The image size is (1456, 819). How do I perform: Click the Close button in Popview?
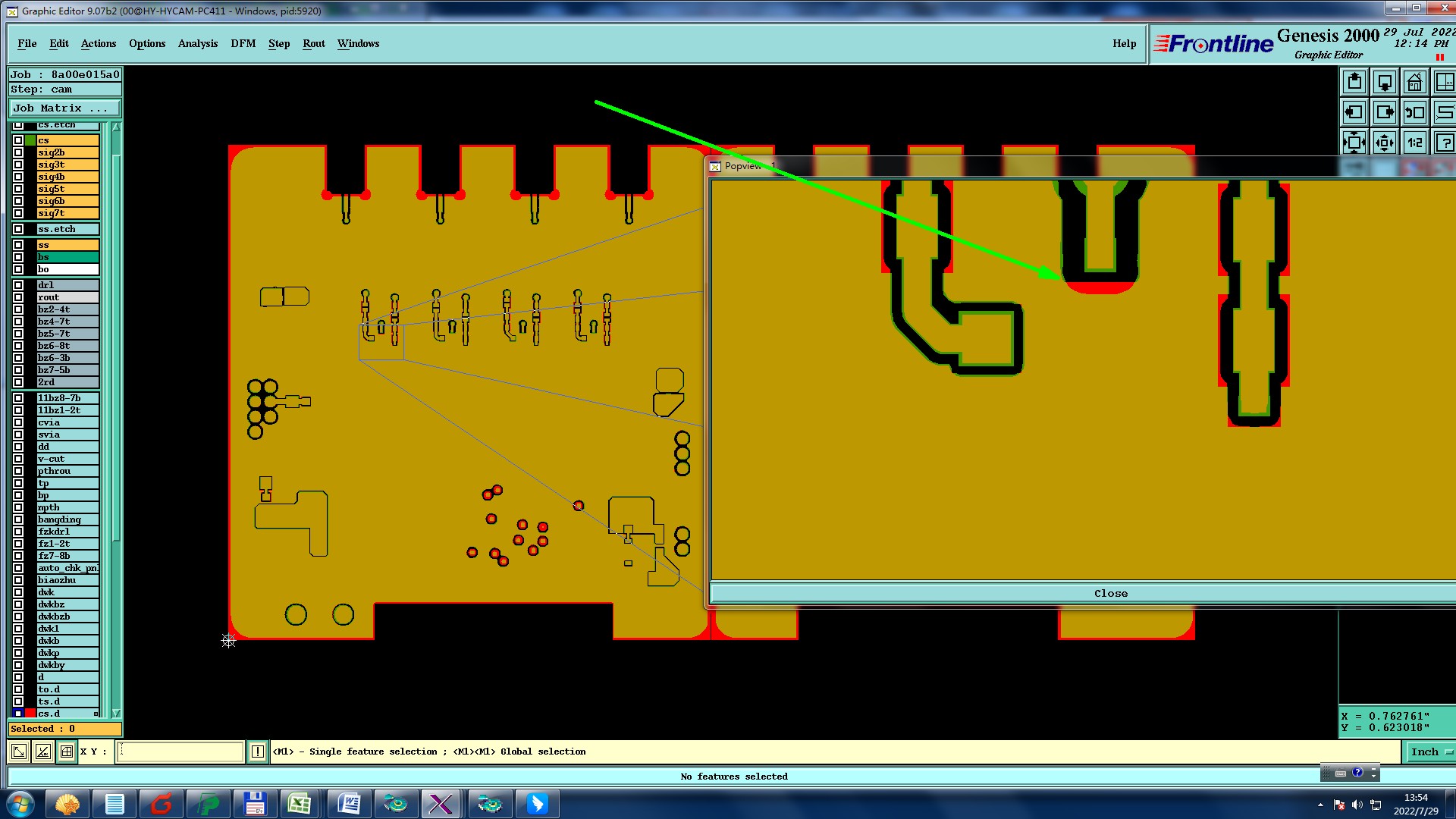[1110, 593]
